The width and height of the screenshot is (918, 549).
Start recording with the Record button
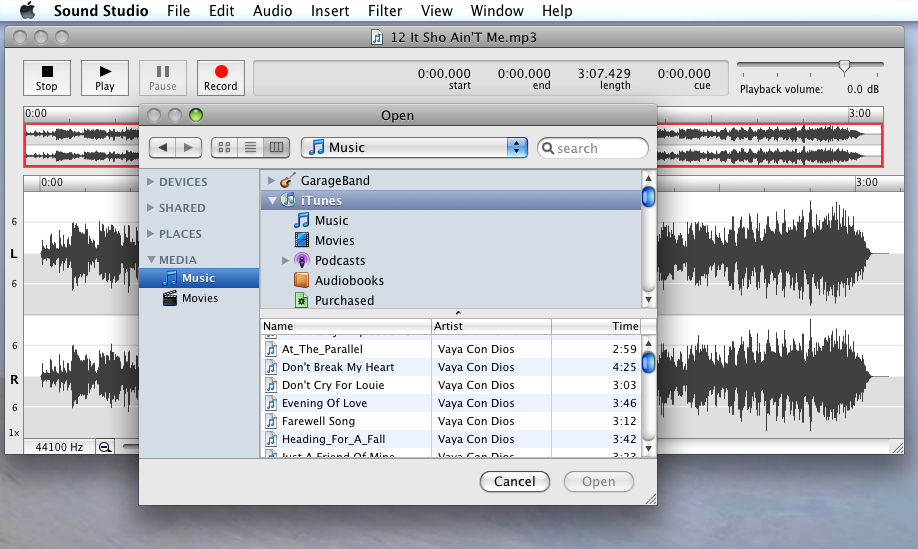click(221, 77)
